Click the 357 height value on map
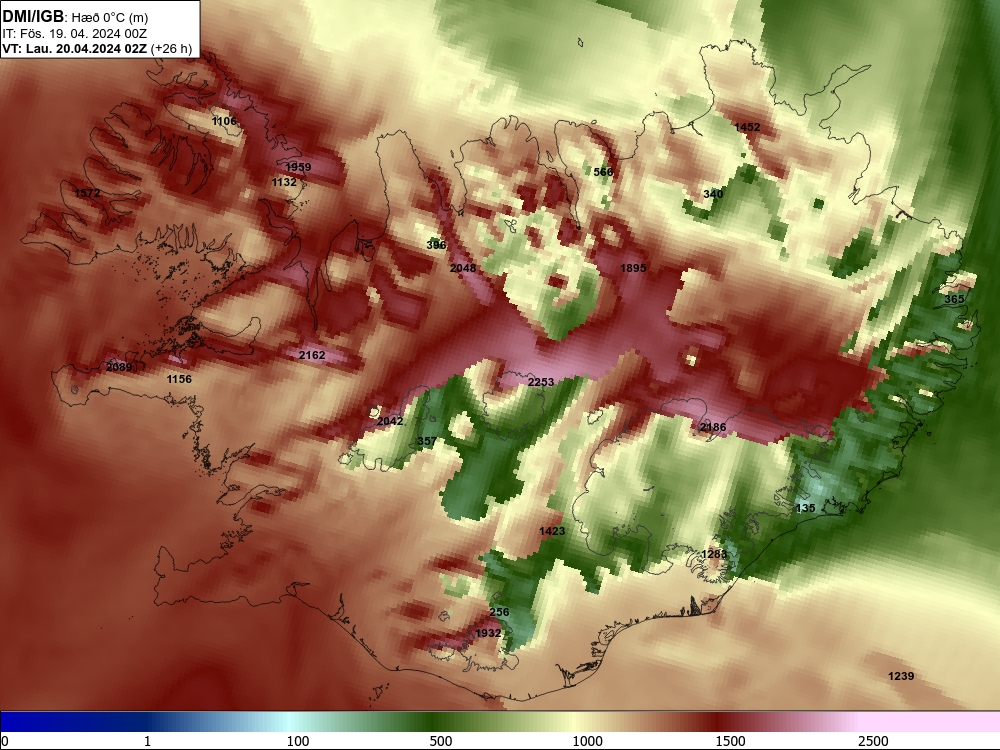The width and height of the screenshot is (1000, 750). (427, 441)
